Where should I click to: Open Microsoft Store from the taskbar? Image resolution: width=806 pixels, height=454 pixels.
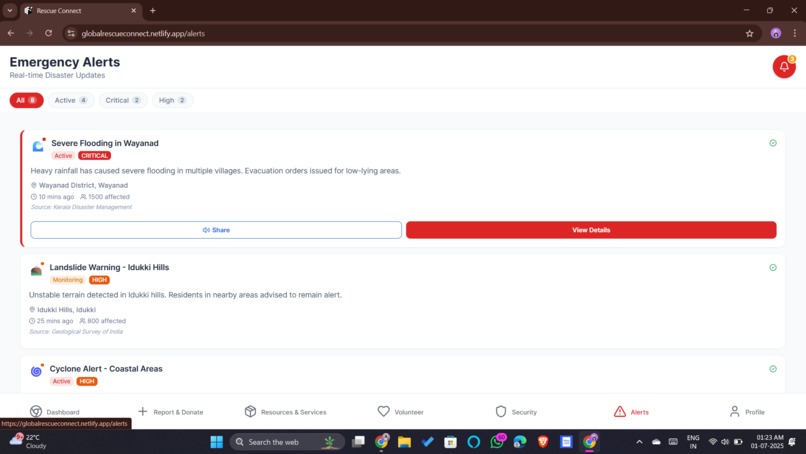tap(450, 442)
